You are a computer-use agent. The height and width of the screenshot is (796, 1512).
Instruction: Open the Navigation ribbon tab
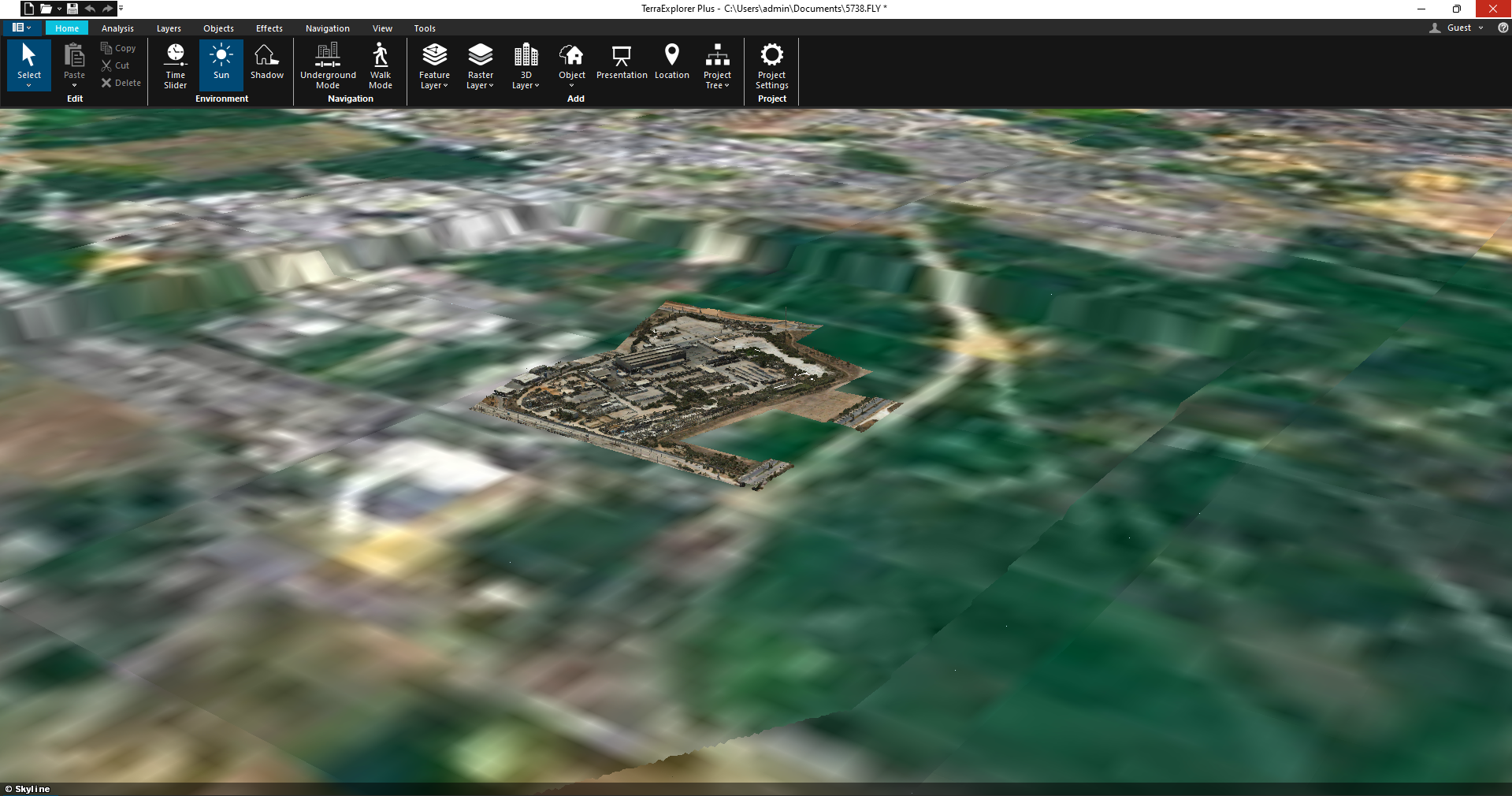[x=327, y=28]
